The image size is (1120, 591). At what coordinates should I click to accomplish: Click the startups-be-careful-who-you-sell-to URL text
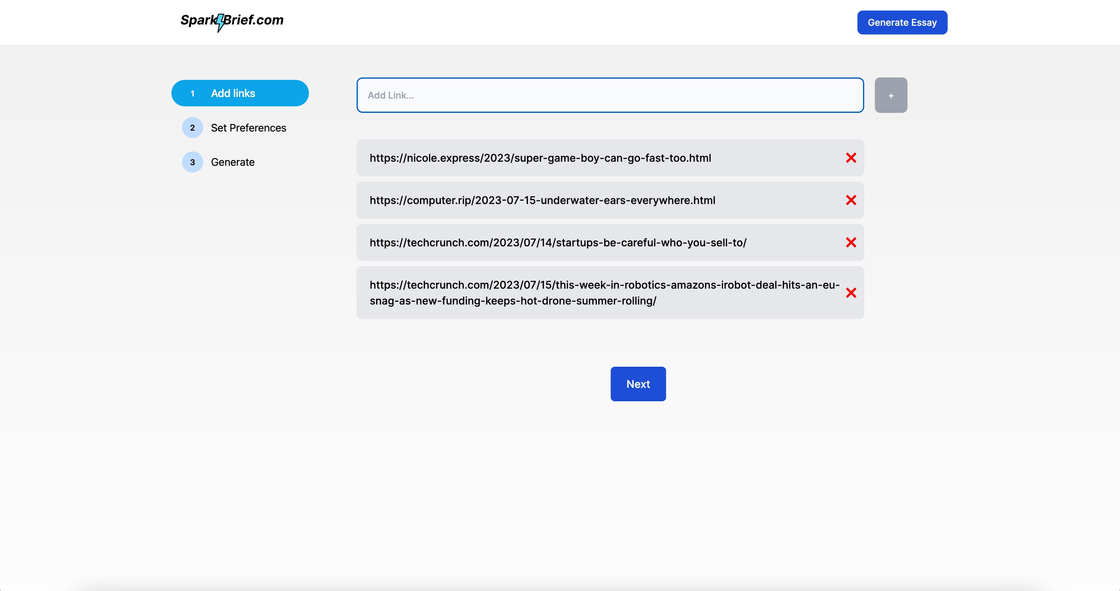coord(557,242)
